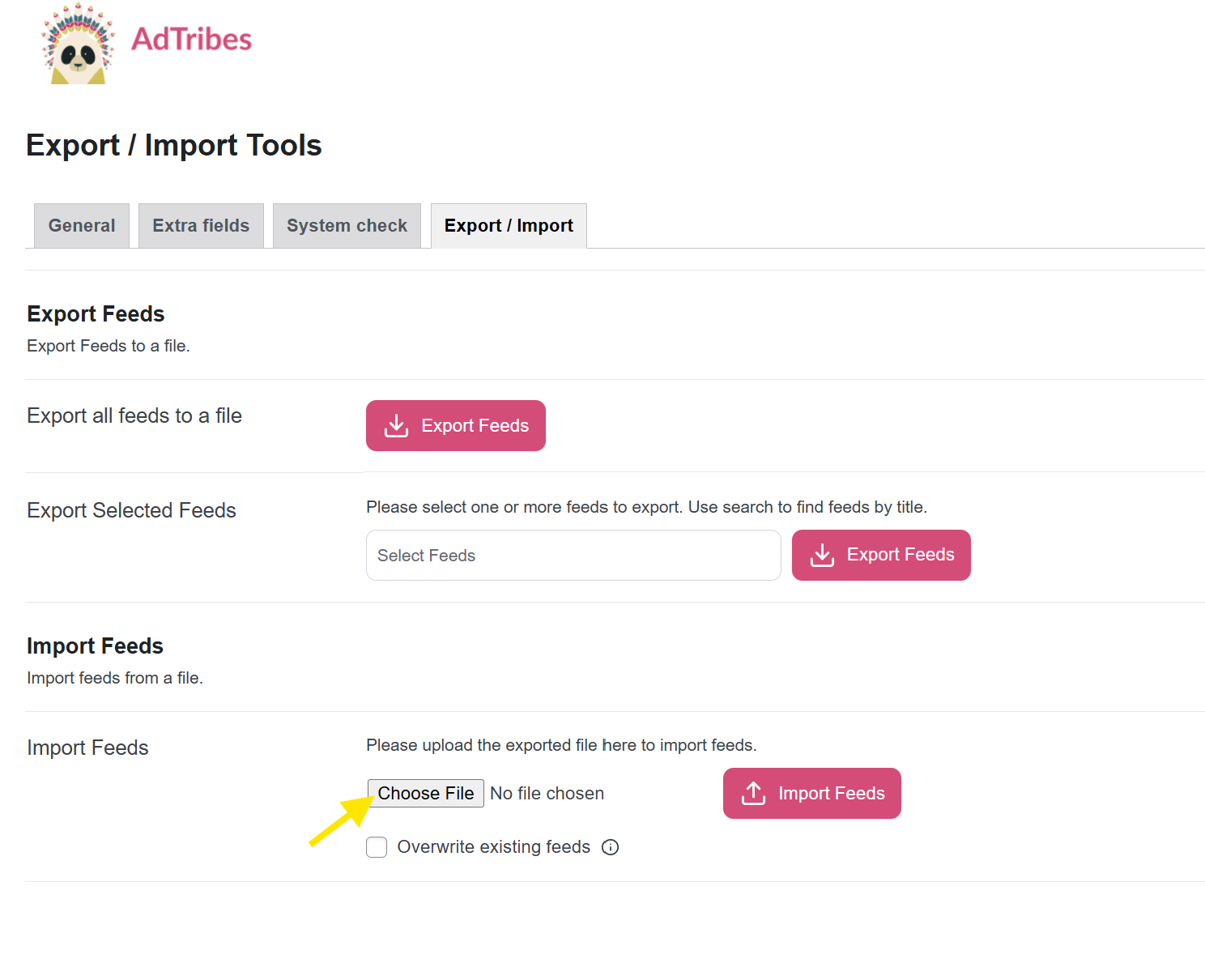Select the Export / Import tab
This screenshot has width=1205, height=980.
click(x=509, y=226)
